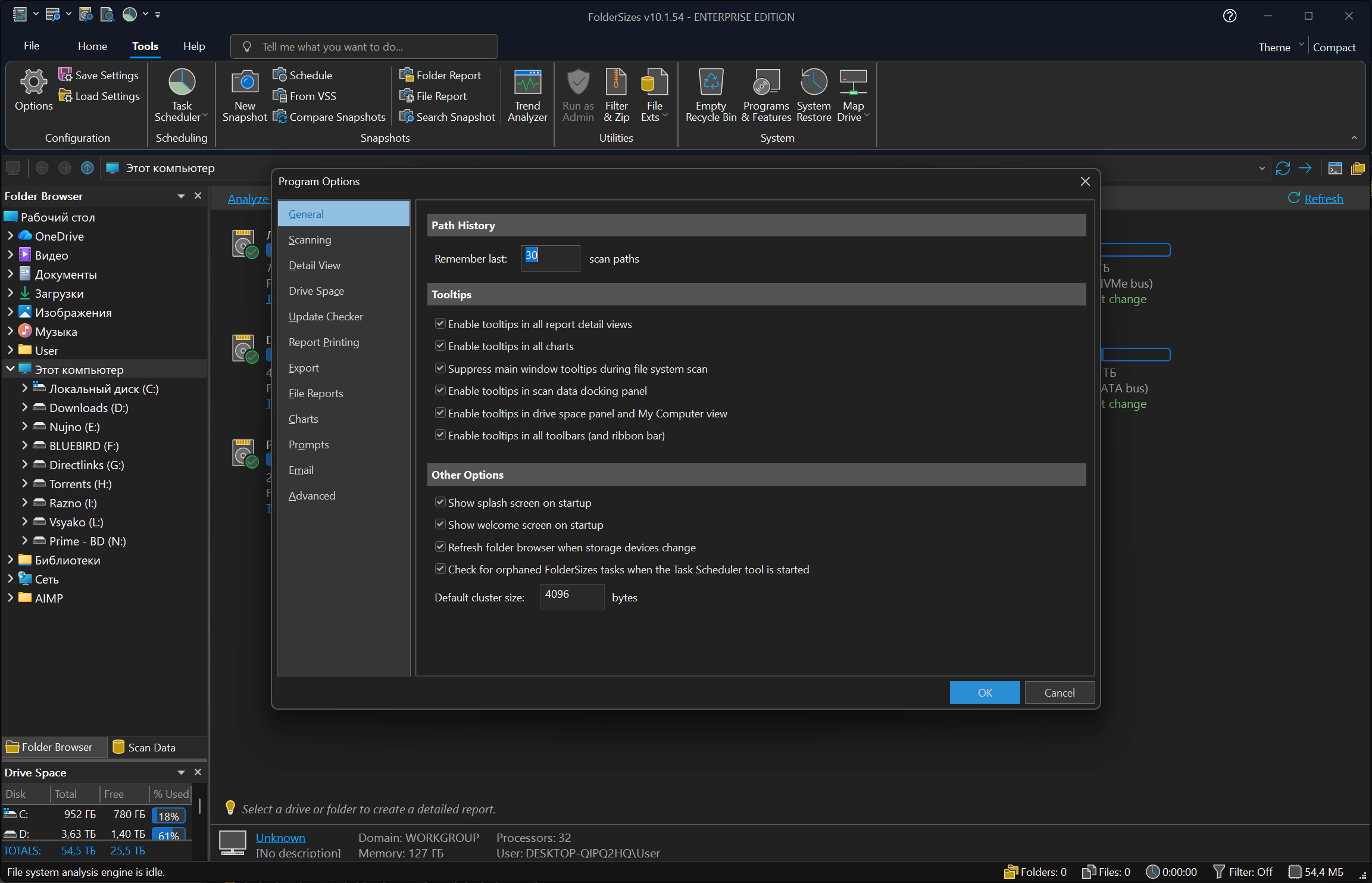Click the Compact button
Image resolution: width=1372 pixels, height=883 pixels.
(1334, 47)
